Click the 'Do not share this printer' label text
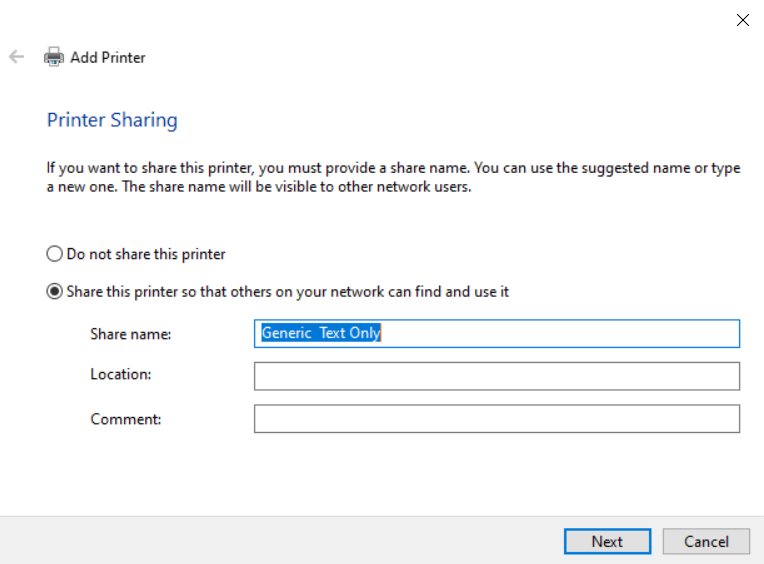The width and height of the screenshot is (764, 564). [x=146, y=254]
